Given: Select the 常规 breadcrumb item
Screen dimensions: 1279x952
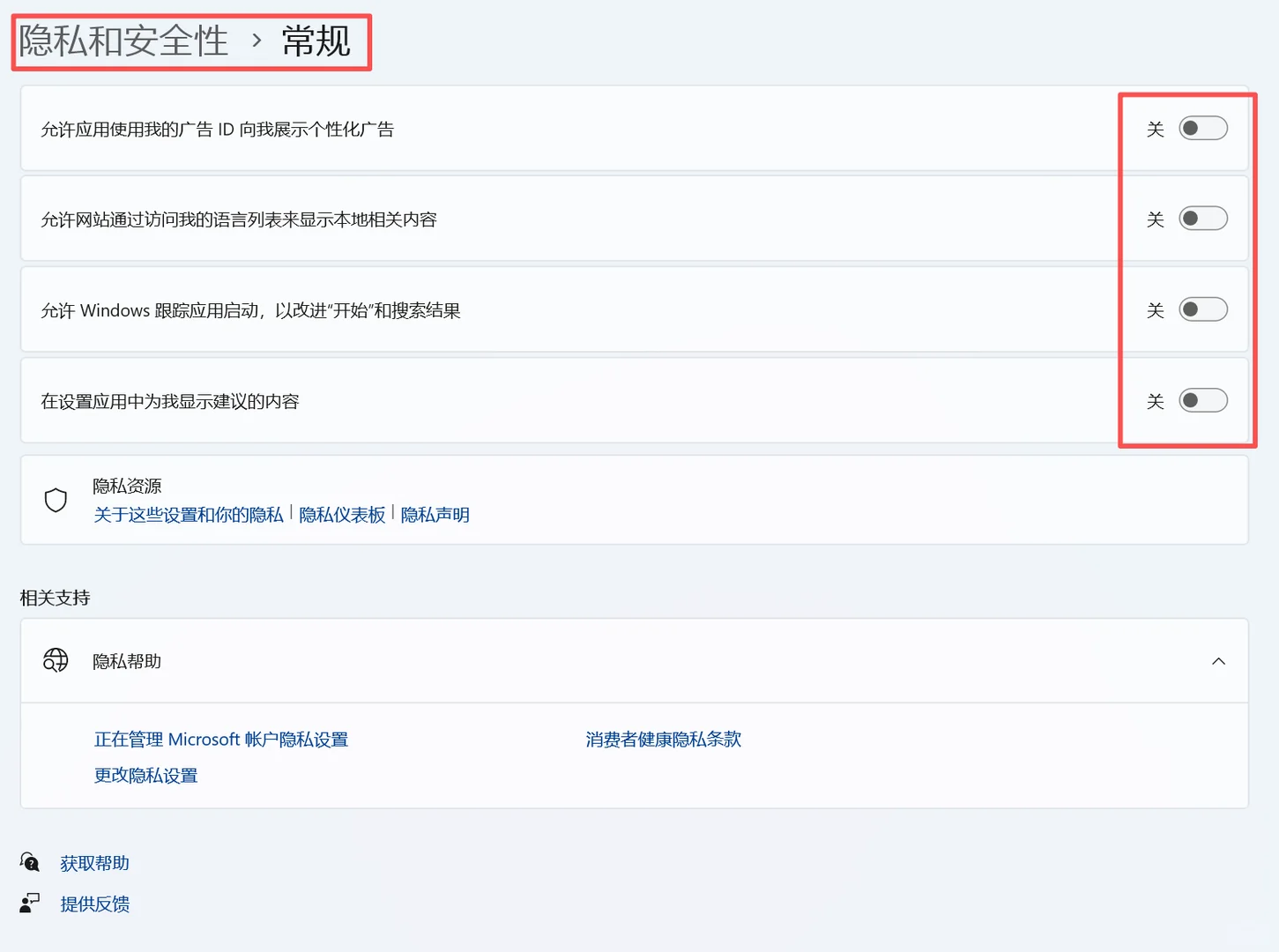Looking at the screenshot, I should [316, 41].
